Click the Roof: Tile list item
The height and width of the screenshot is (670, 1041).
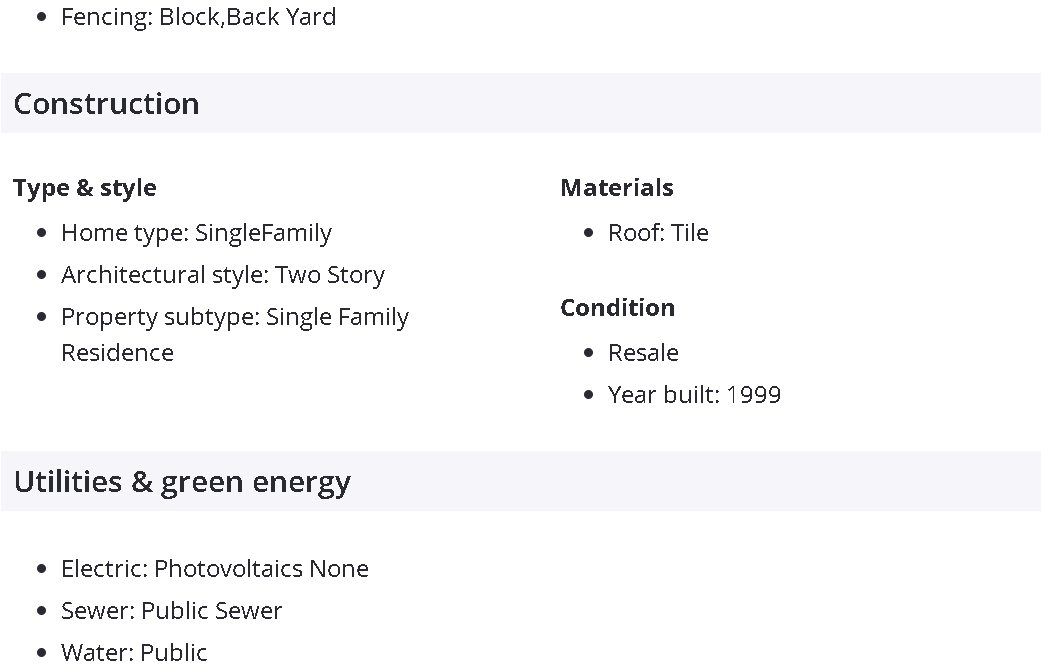pos(658,233)
